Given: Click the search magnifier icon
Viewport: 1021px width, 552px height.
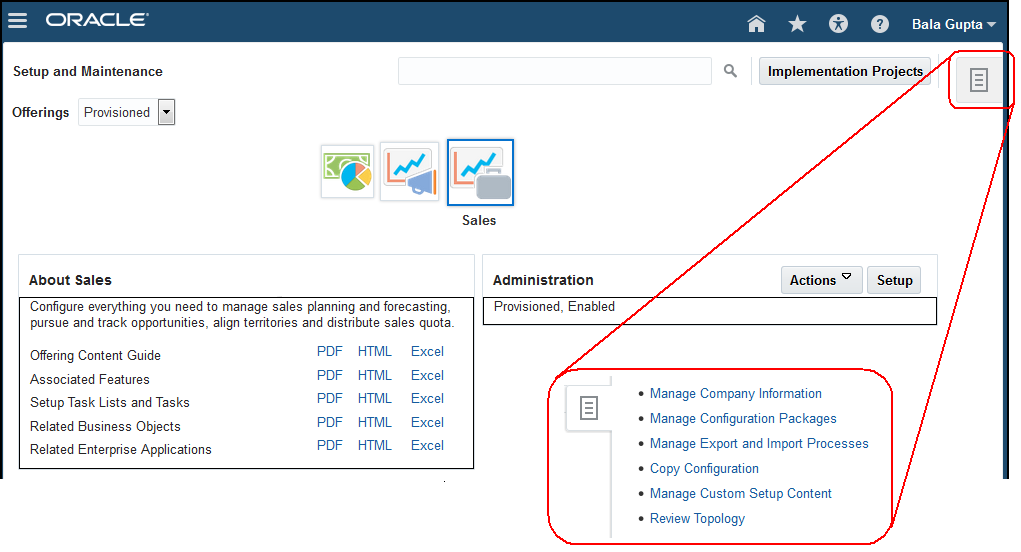Looking at the screenshot, I should 731,70.
